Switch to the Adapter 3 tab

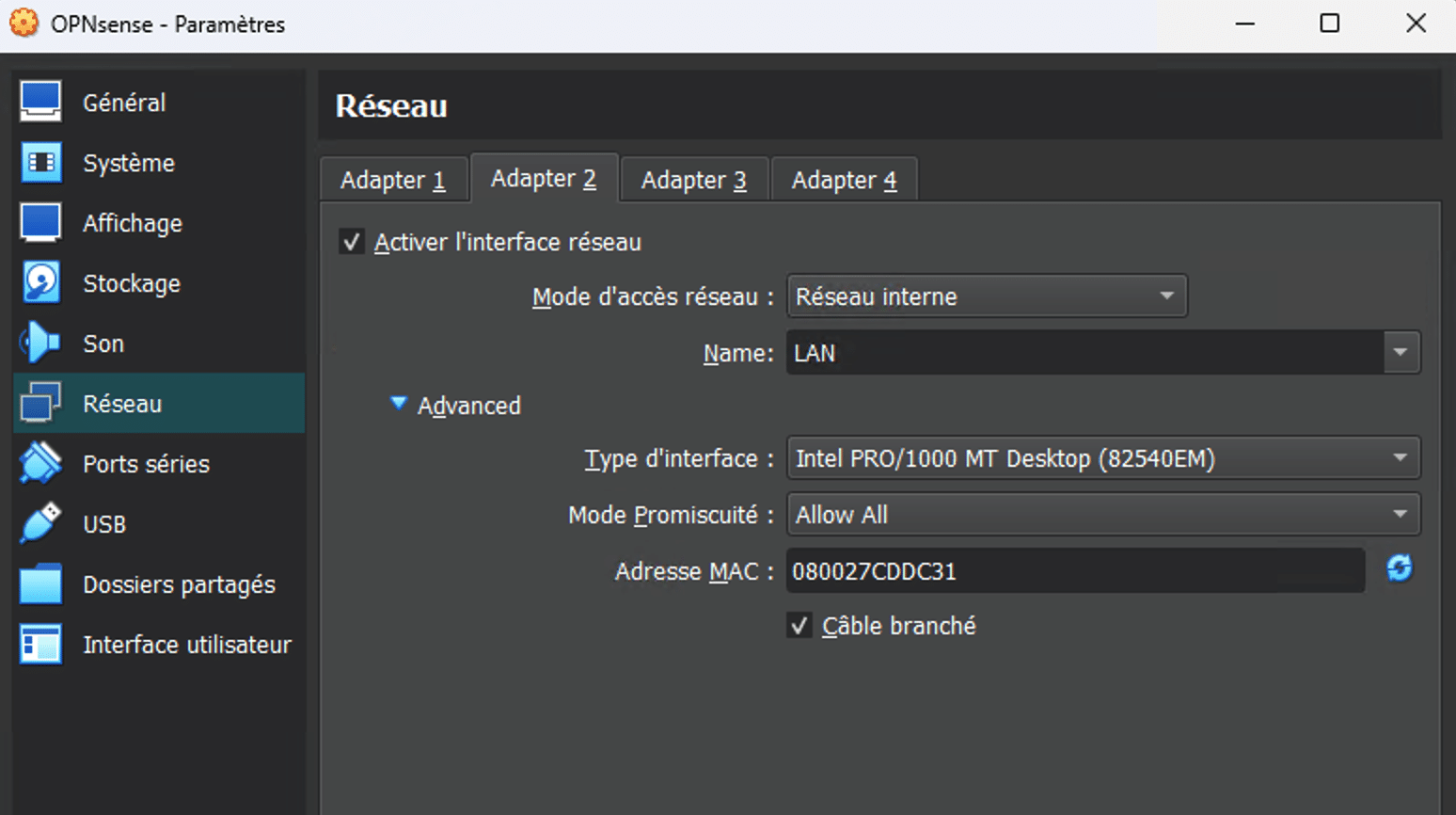click(694, 179)
